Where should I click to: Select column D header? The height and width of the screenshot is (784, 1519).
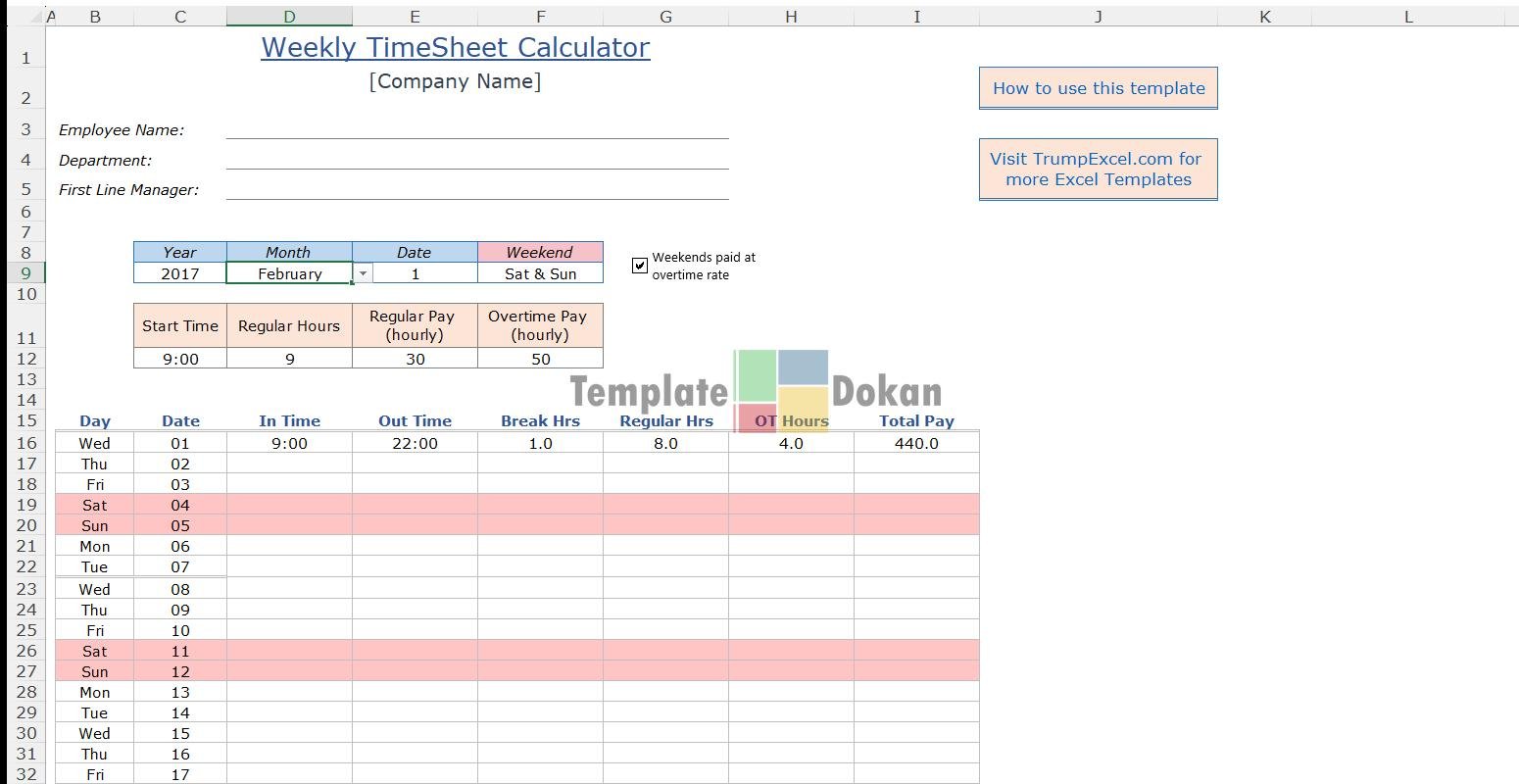click(x=289, y=17)
